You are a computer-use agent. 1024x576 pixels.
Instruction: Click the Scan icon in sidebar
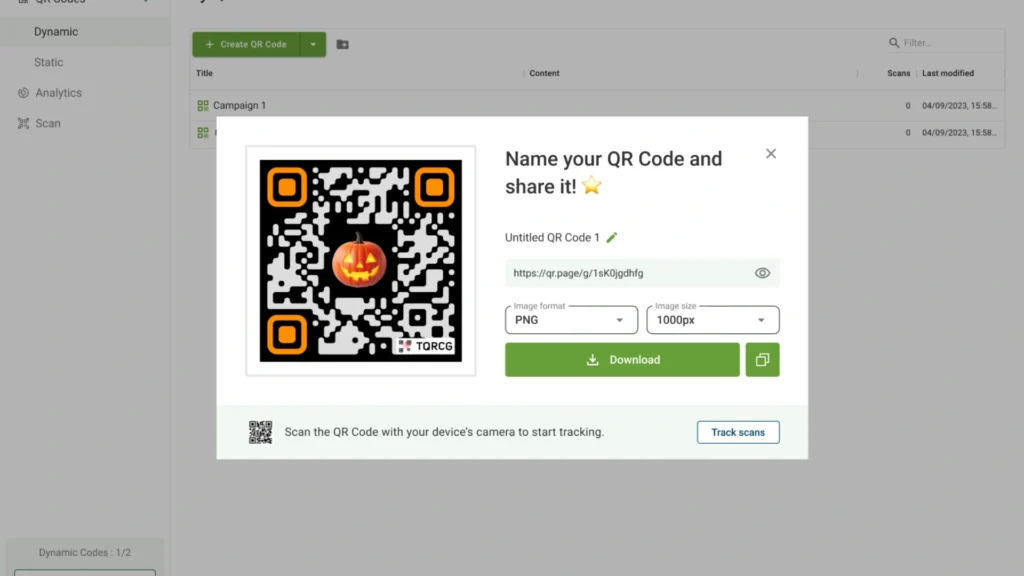click(x=23, y=124)
